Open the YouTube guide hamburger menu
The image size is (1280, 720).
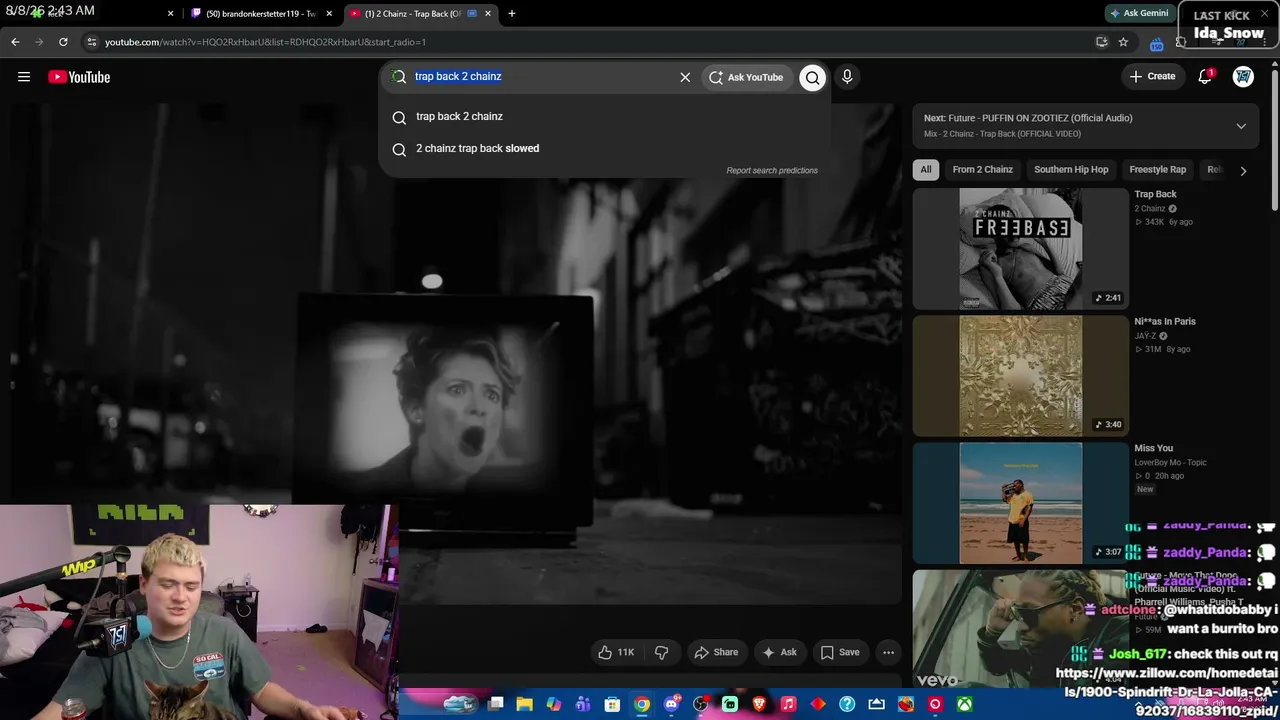(x=24, y=77)
